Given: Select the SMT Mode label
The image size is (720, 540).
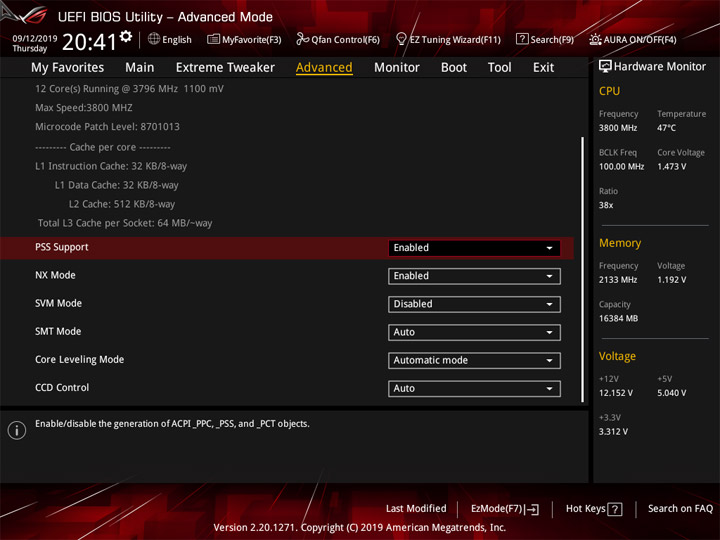Looking at the screenshot, I should pos(58,331).
